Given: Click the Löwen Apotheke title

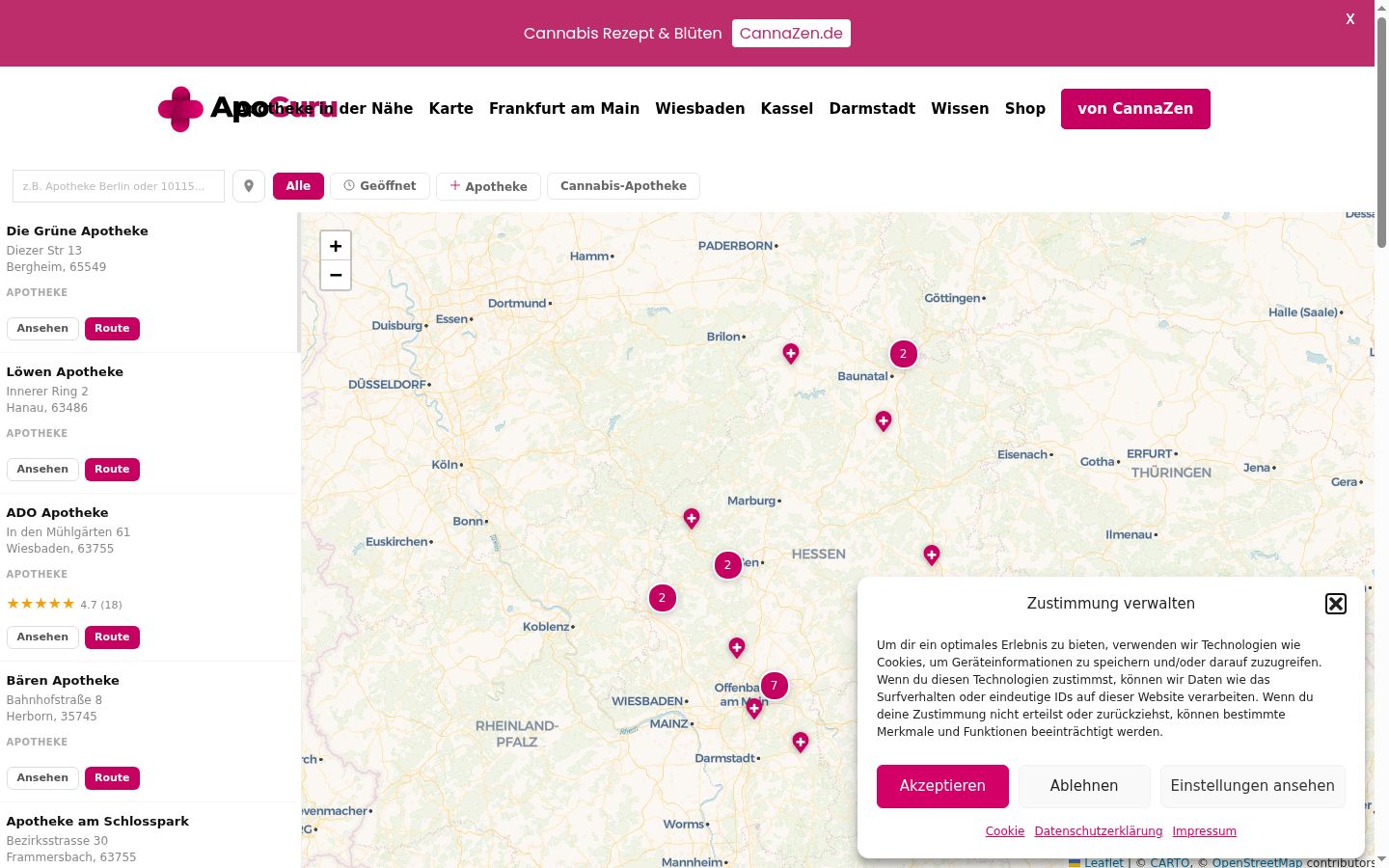Looking at the screenshot, I should [x=65, y=372].
